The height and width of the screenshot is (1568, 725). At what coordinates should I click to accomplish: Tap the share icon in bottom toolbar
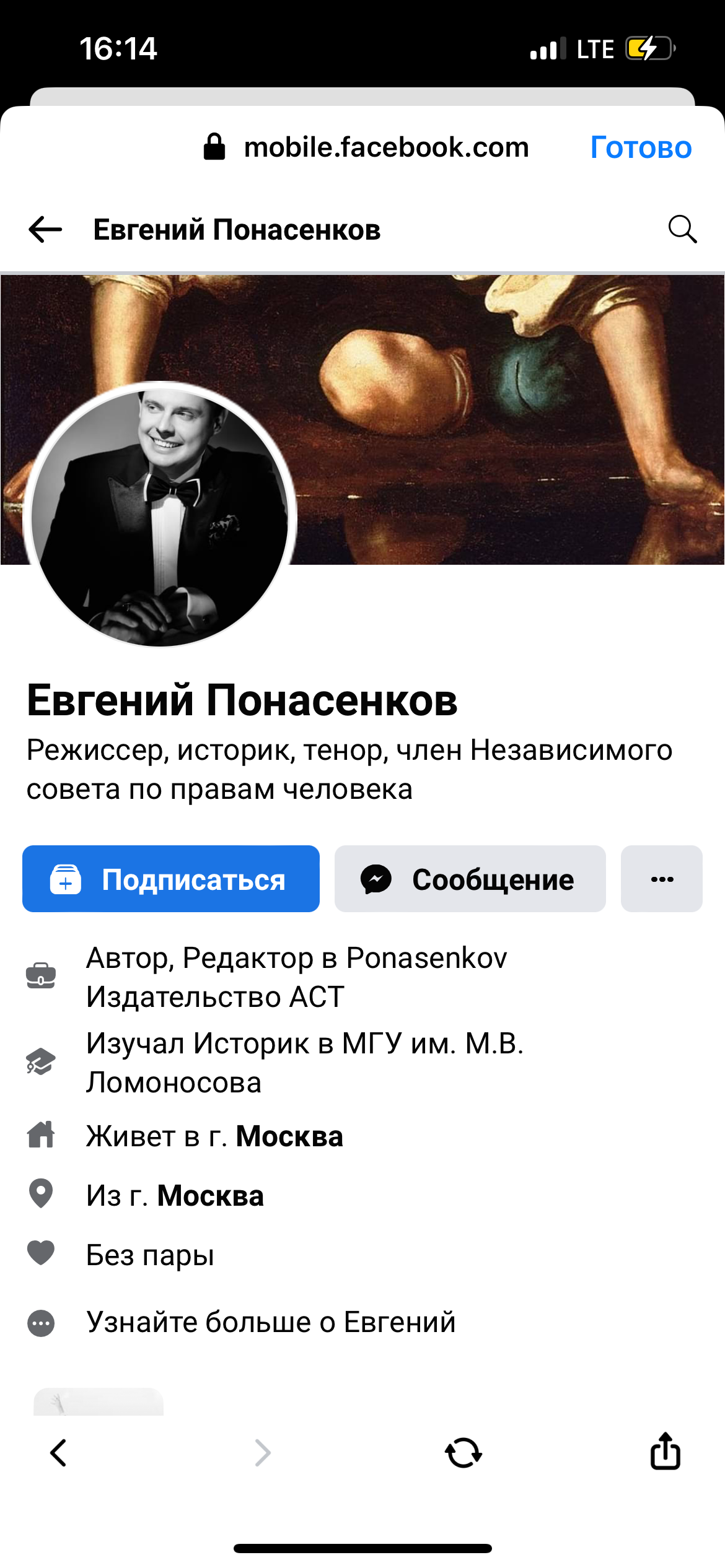(x=666, y=1450)
